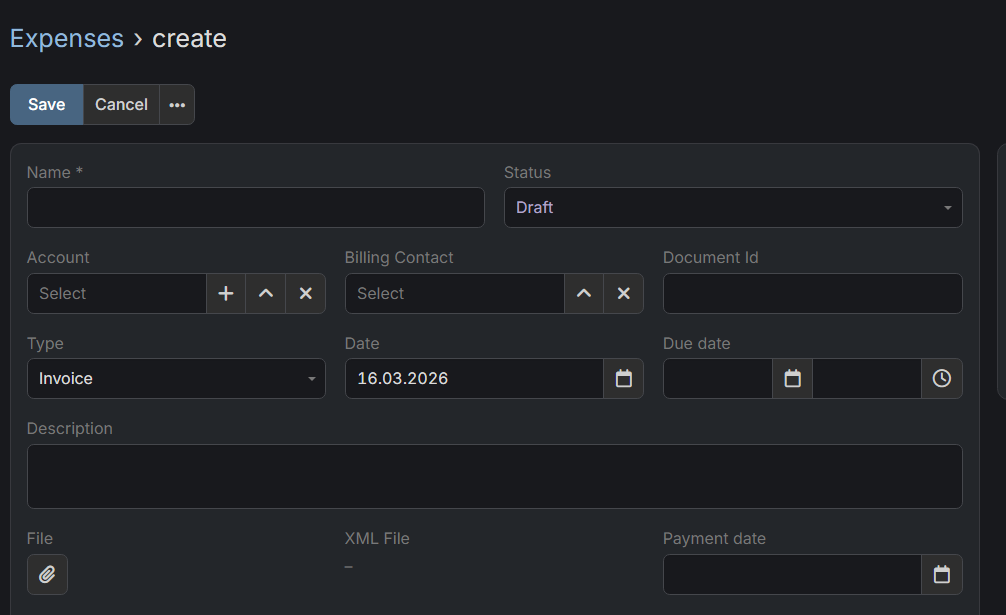The height and width of the screenshot is (615, 1006).
Task: Click the Document Id input field
Action: coord(812,293)
